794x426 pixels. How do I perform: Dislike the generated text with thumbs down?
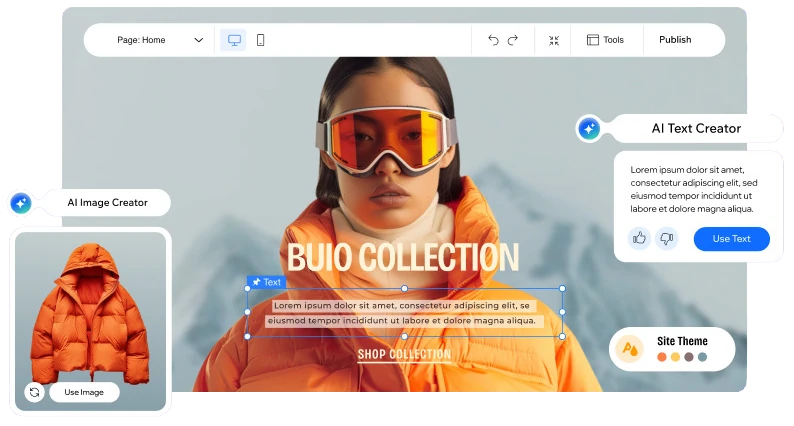(x=666, y=238)
